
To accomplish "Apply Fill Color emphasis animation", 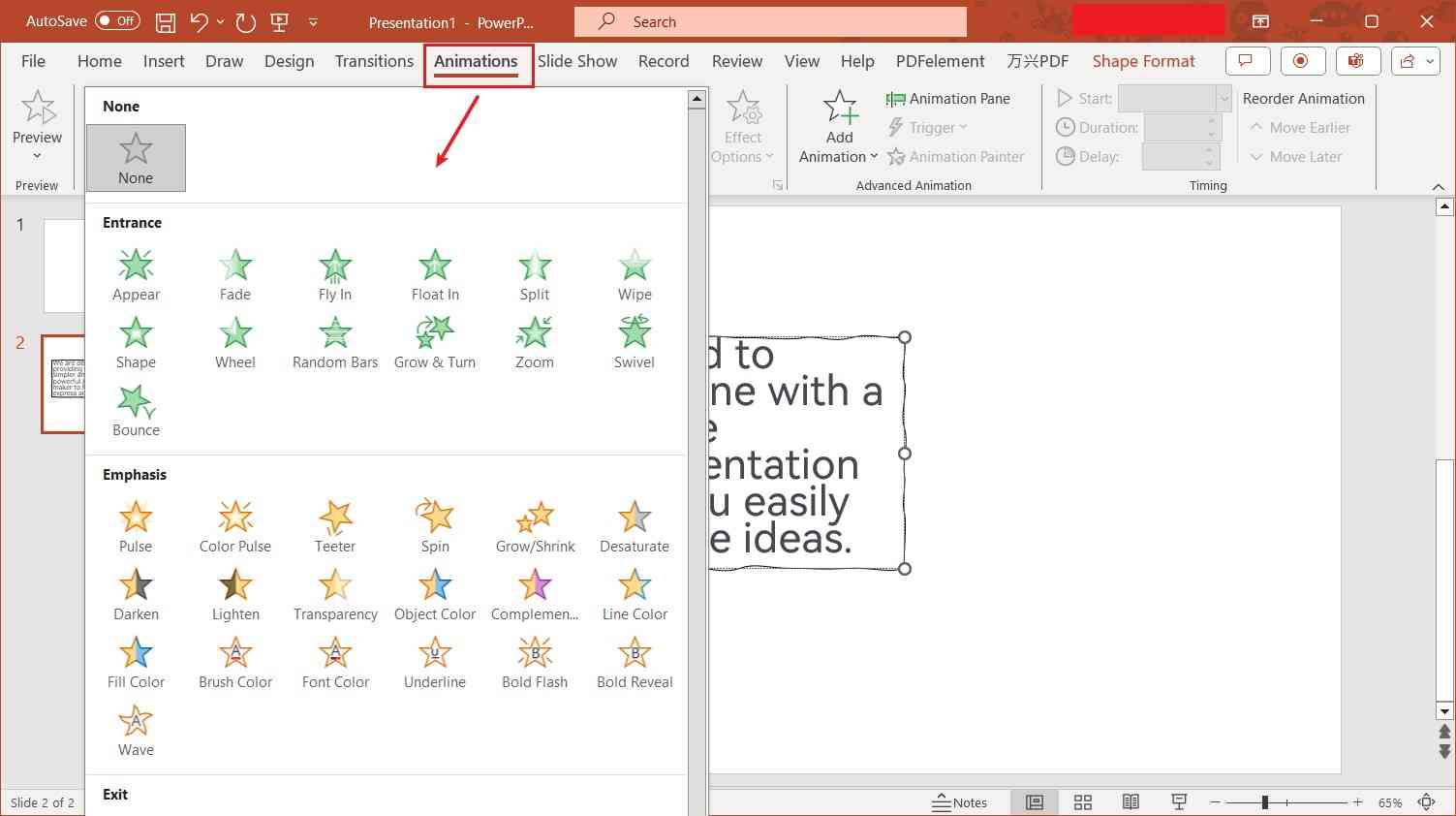I will [x=136, y=663].
